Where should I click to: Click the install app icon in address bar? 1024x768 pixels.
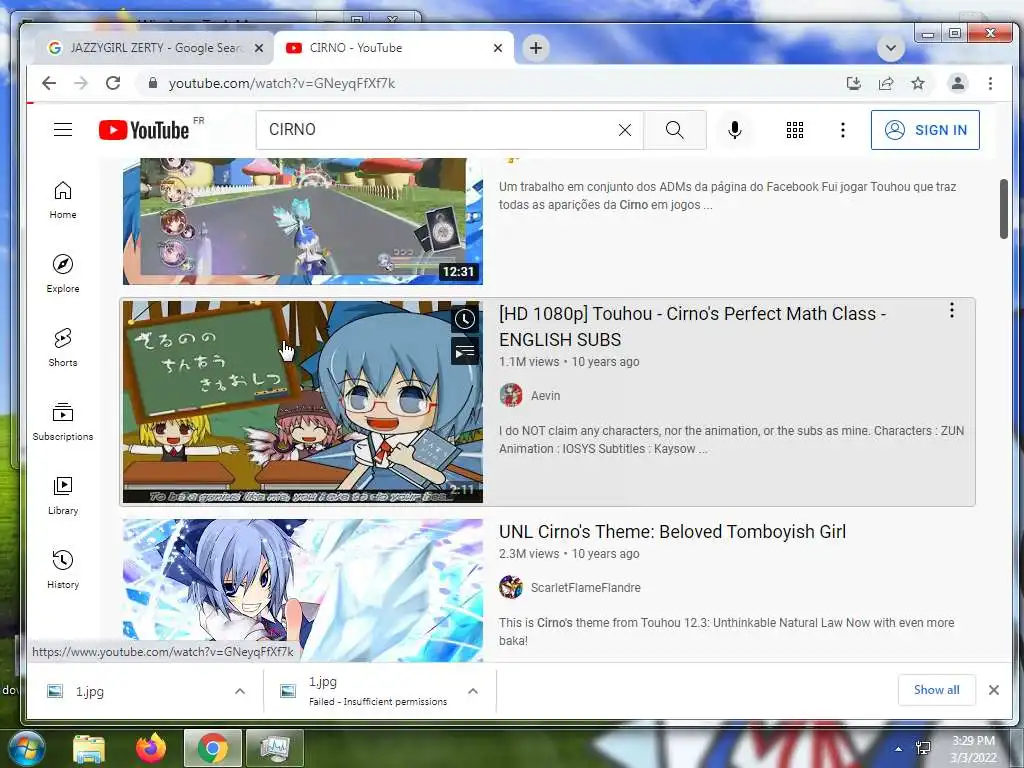coord(854,83)
